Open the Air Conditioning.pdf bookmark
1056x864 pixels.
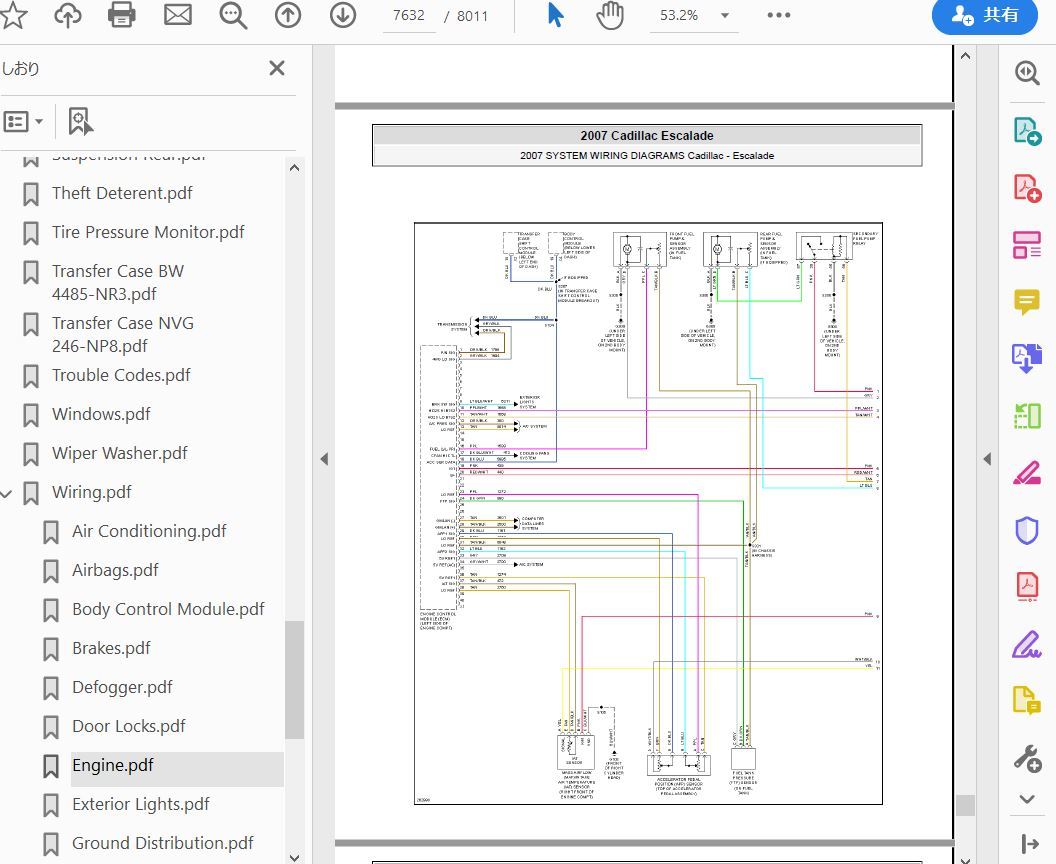click(x=149, y=531)
